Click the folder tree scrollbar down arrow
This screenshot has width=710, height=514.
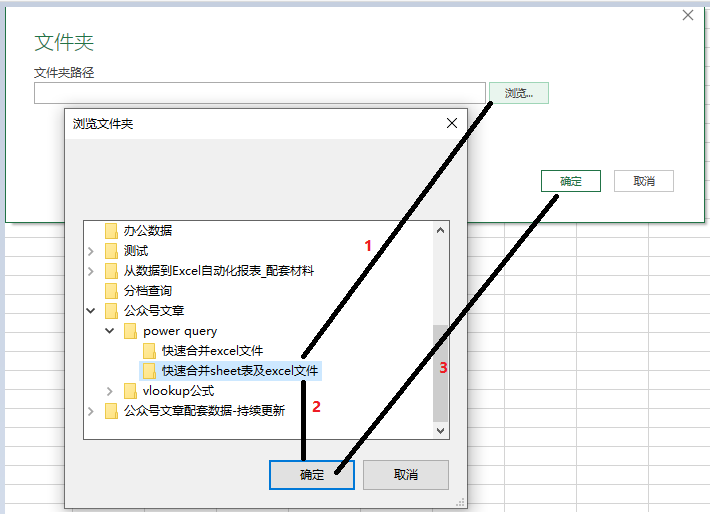click(x=440, y=430)
